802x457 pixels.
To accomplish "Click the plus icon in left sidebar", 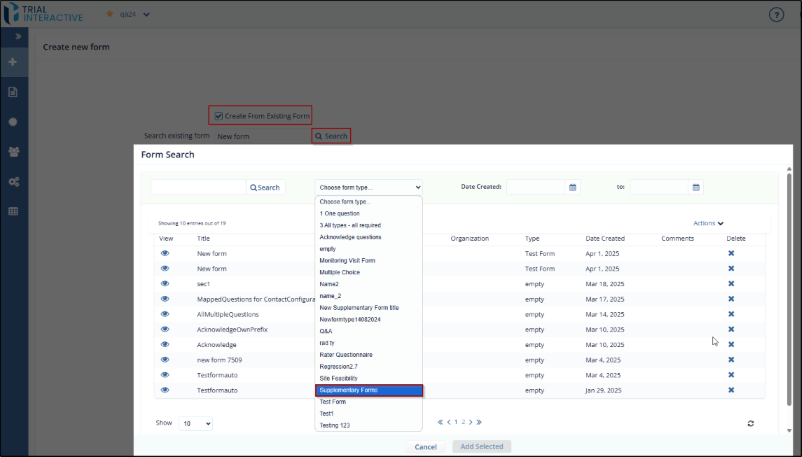I will [x=13, y=62].
